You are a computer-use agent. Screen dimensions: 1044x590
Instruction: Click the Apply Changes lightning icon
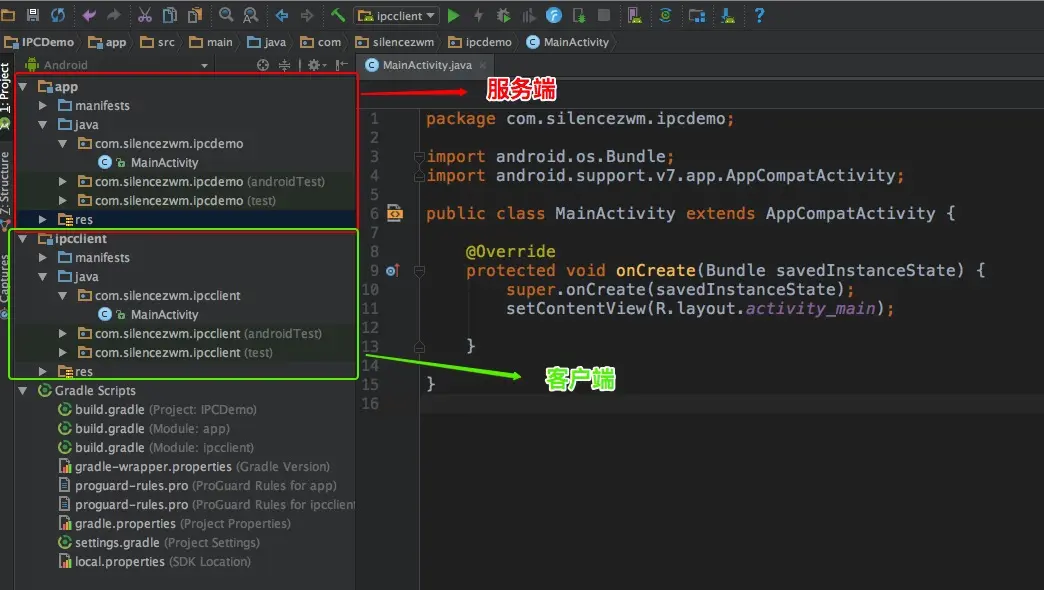(478, 15)
